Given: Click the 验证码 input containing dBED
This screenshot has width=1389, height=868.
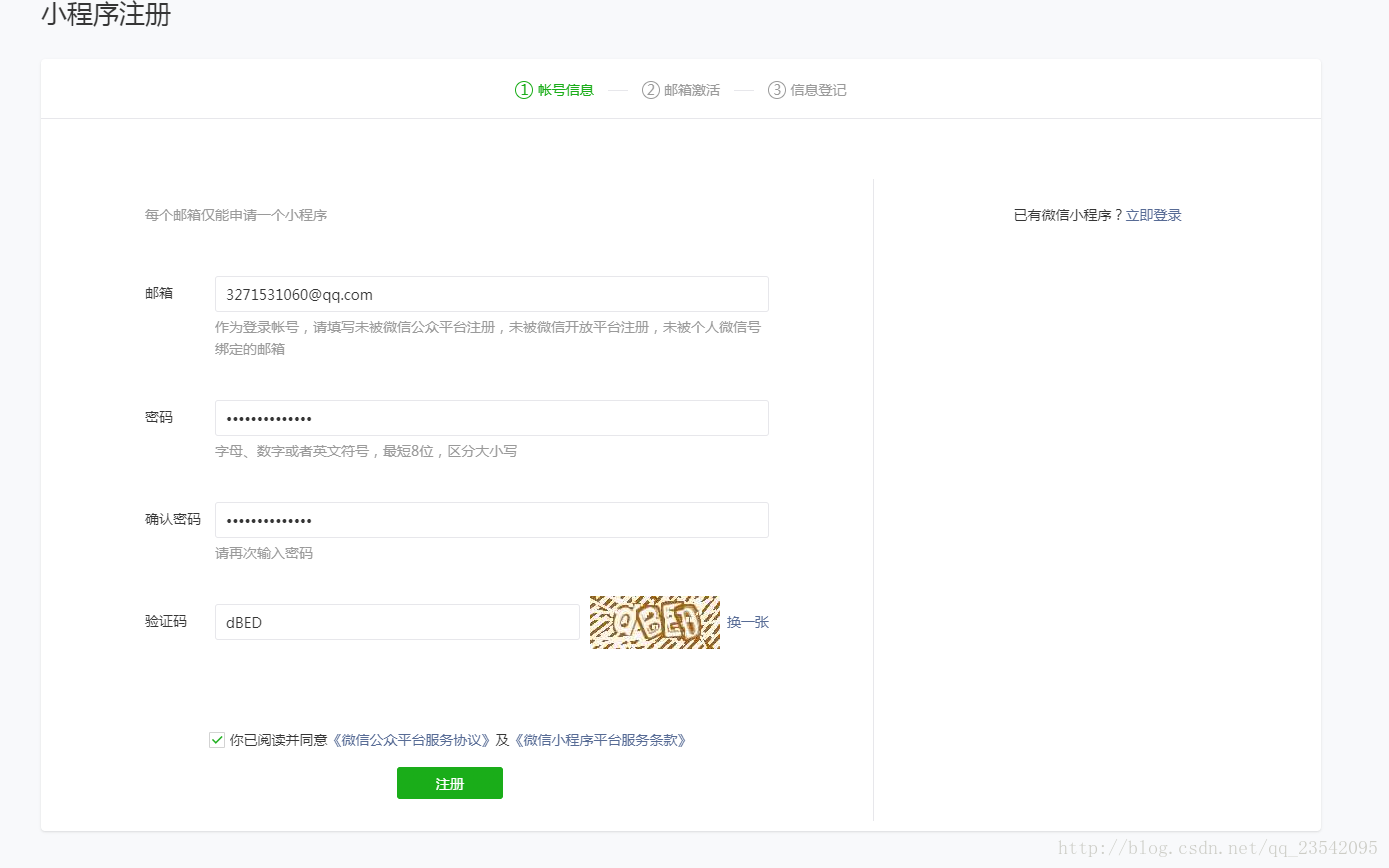Looking at the screenshot, I should pos(397,622).
